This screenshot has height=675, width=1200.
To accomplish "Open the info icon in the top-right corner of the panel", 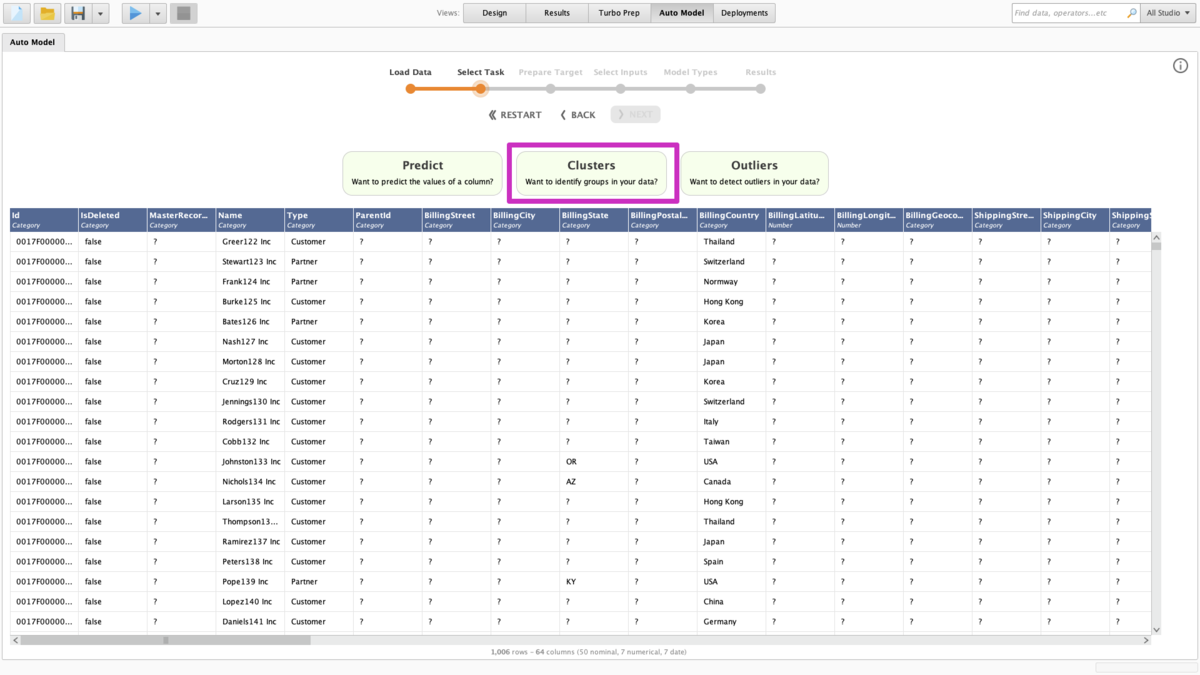I will [x=1180, y=66].
